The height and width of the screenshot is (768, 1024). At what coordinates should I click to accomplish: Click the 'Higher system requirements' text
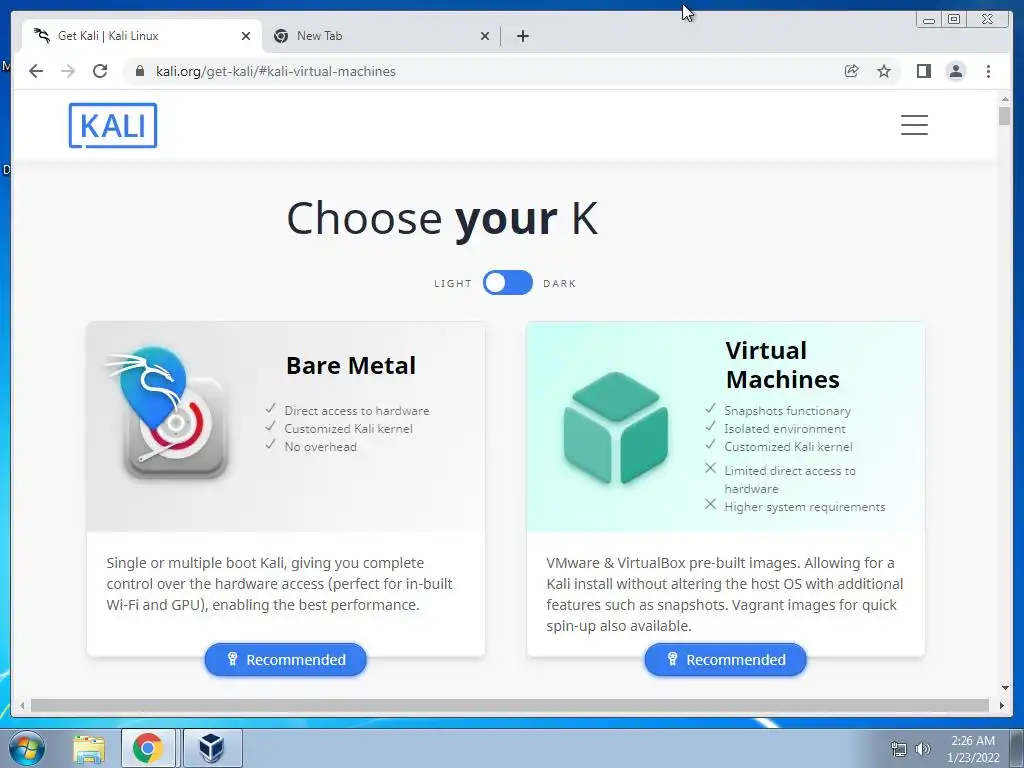pyautogui.click(x=805, y=507)
